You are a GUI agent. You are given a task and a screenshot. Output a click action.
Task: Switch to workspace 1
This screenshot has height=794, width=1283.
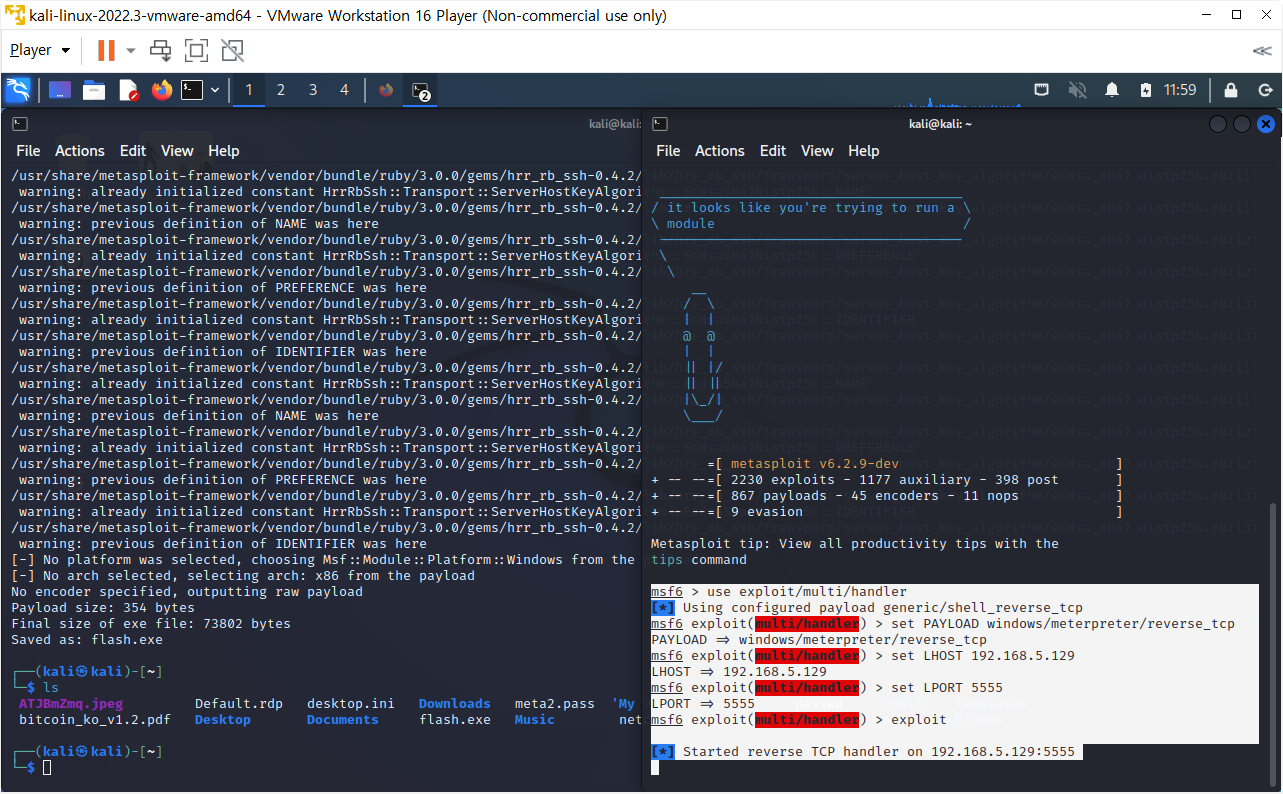249,90
